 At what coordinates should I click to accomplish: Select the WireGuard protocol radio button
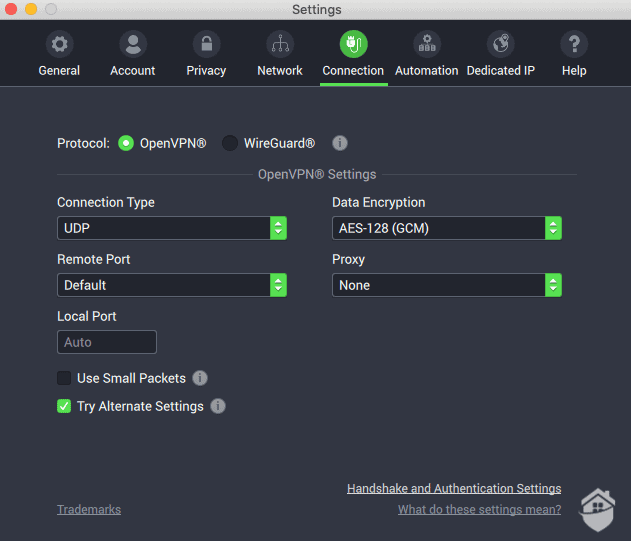(x=230, y=143)
